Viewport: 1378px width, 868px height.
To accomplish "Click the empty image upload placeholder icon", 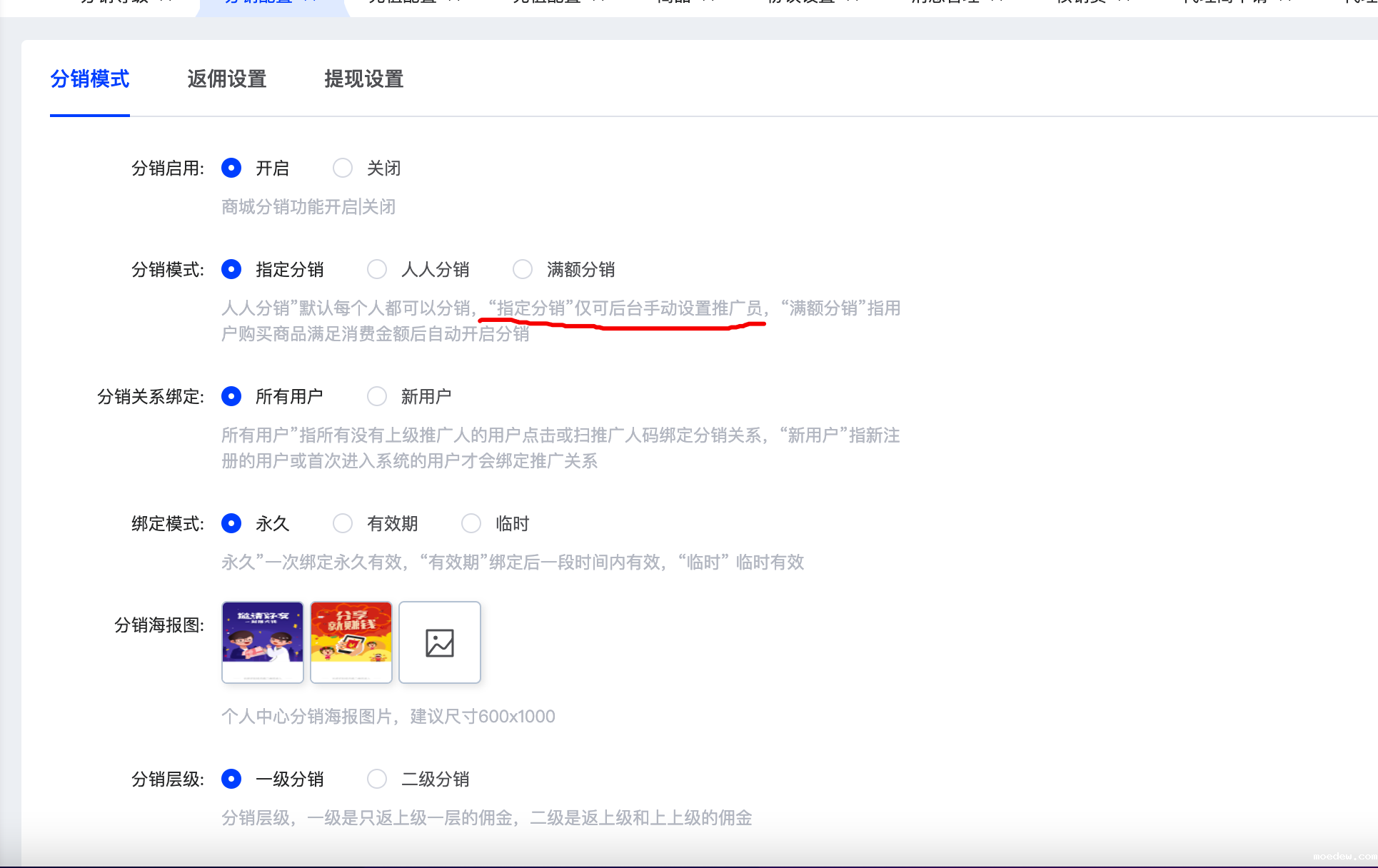I will [439, 642].
